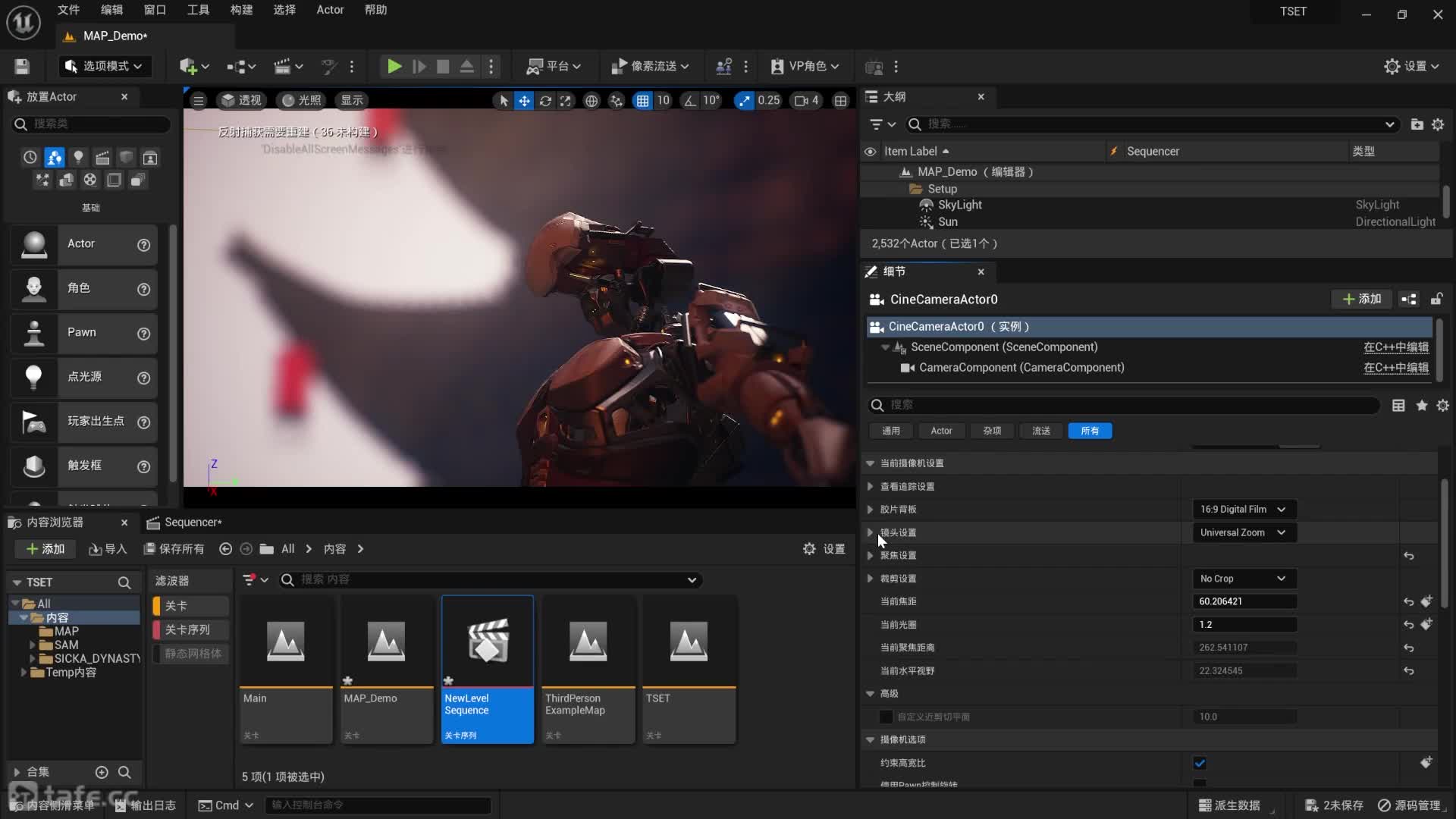Open camera speed setting 4
The height and width of the screenshot is (819, 1456).
click(x=806, y=100)
